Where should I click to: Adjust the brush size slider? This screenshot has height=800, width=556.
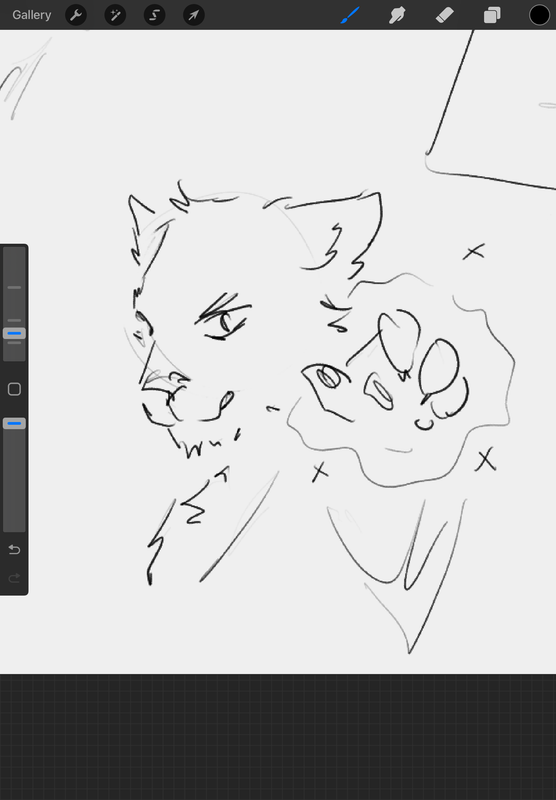click(14, 334)
